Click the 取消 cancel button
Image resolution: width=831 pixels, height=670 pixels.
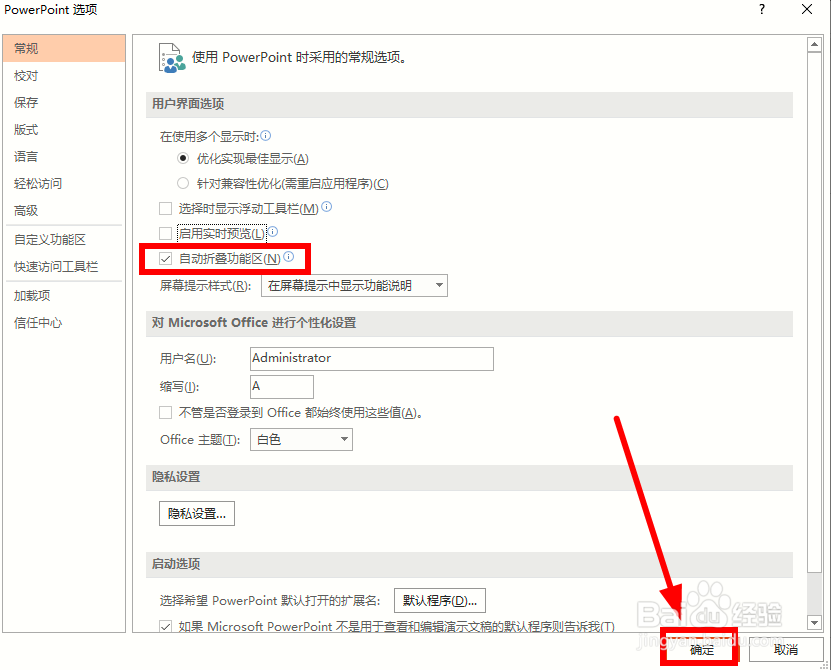(785, 649)
